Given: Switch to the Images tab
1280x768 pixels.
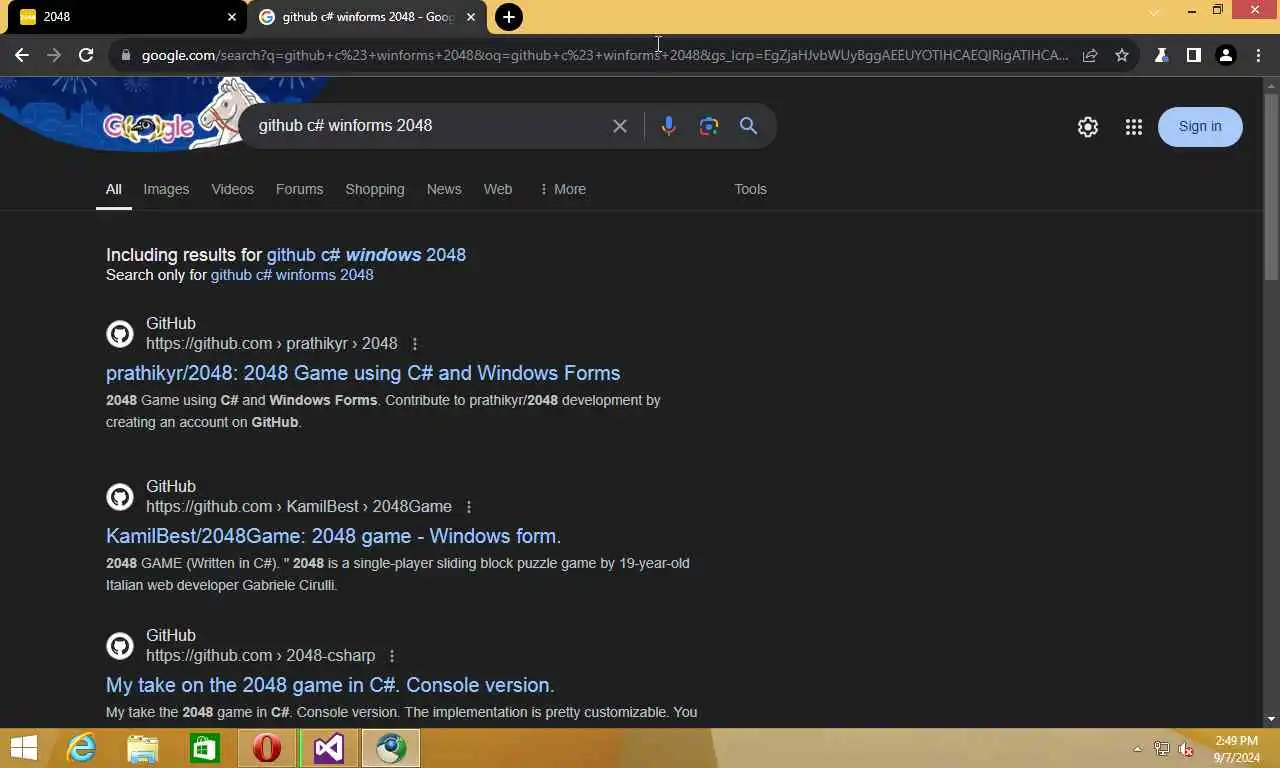Looking at the screenshot, I should pos(166,189).
